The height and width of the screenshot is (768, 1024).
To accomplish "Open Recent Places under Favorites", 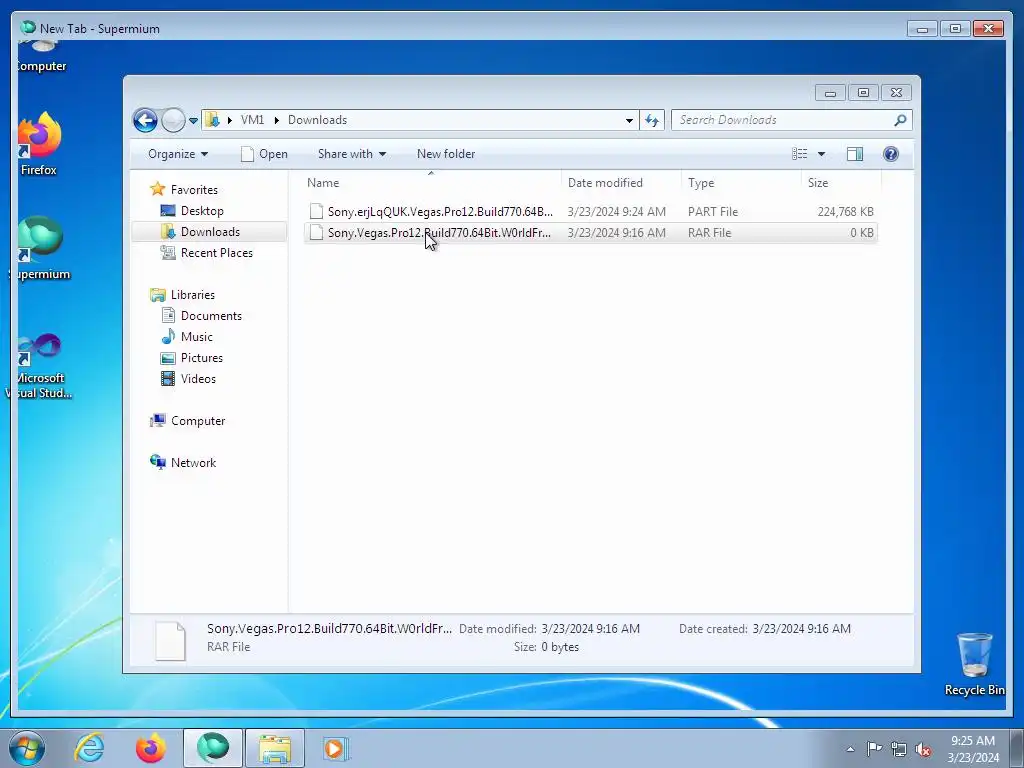I will [216, 253].
